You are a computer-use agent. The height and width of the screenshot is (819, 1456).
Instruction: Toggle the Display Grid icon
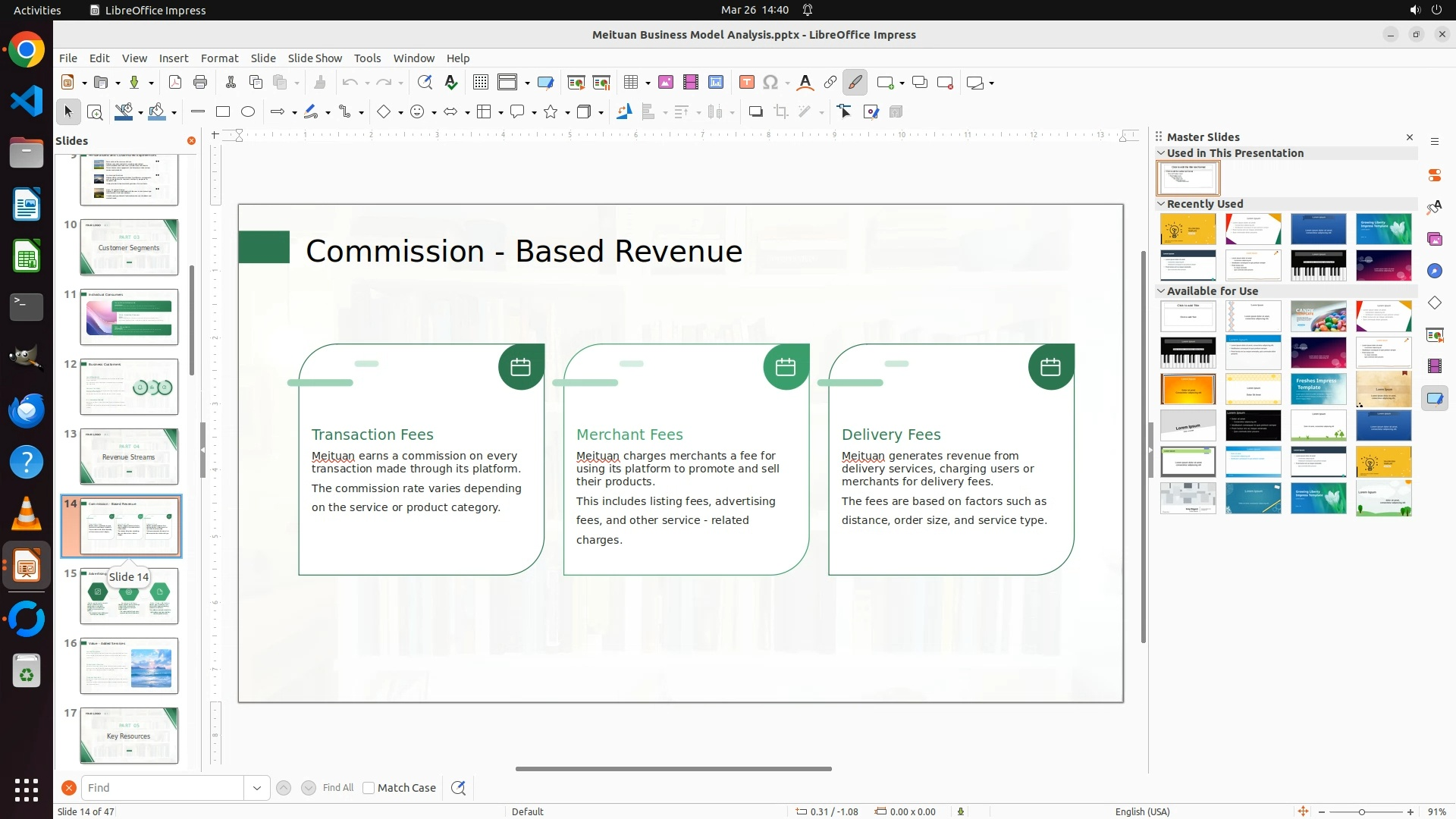pos(480,83)
